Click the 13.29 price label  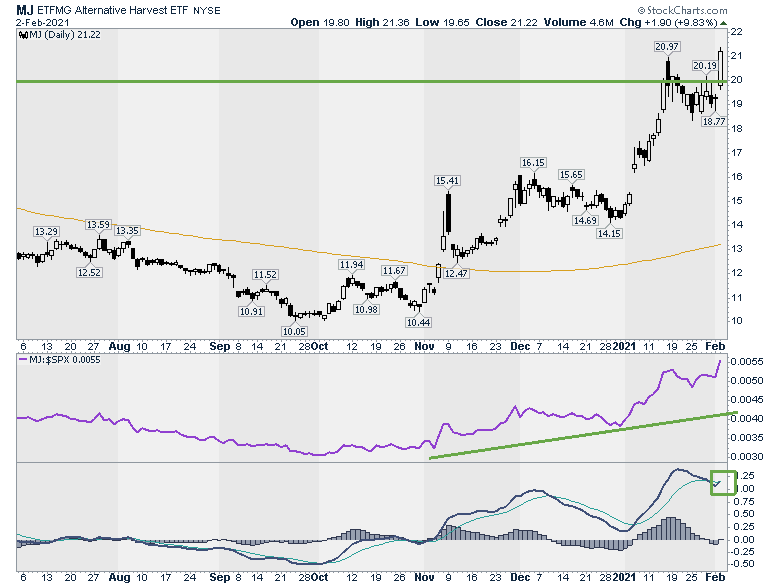click(x=46, y=232)
